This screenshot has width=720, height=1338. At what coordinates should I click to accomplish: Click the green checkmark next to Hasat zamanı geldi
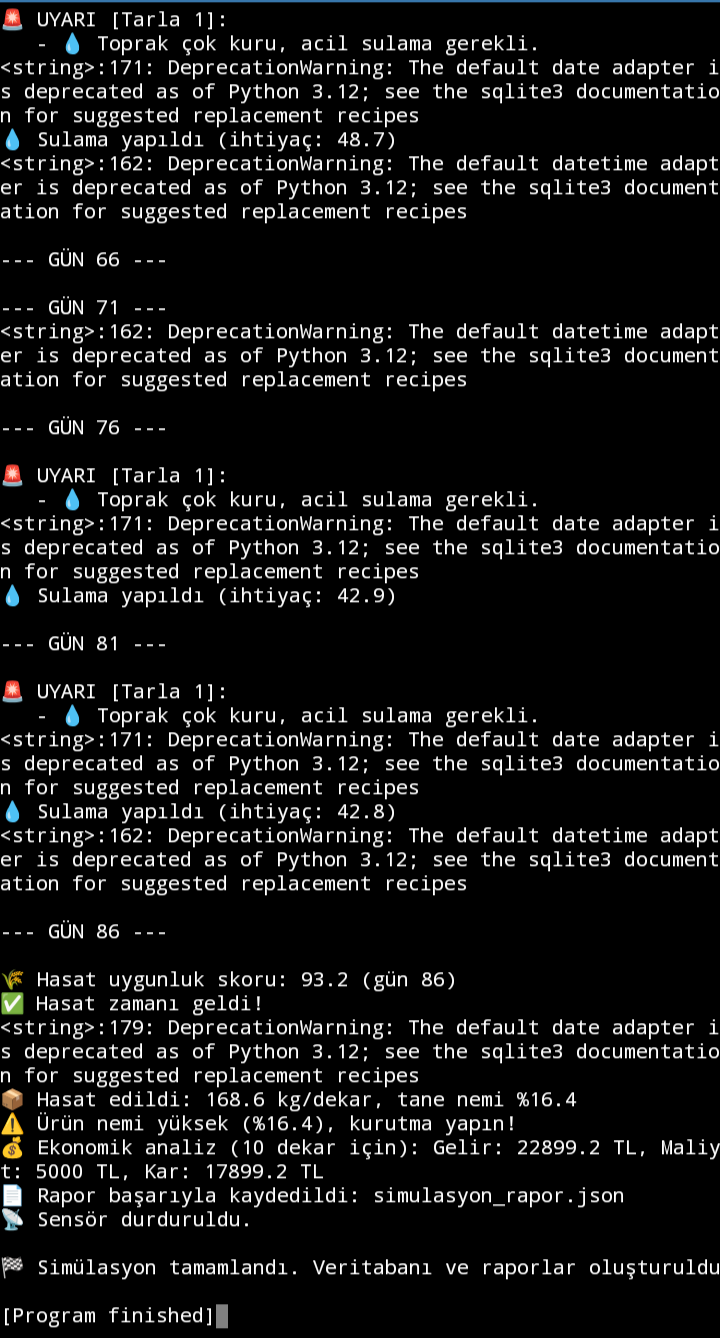12,1004
